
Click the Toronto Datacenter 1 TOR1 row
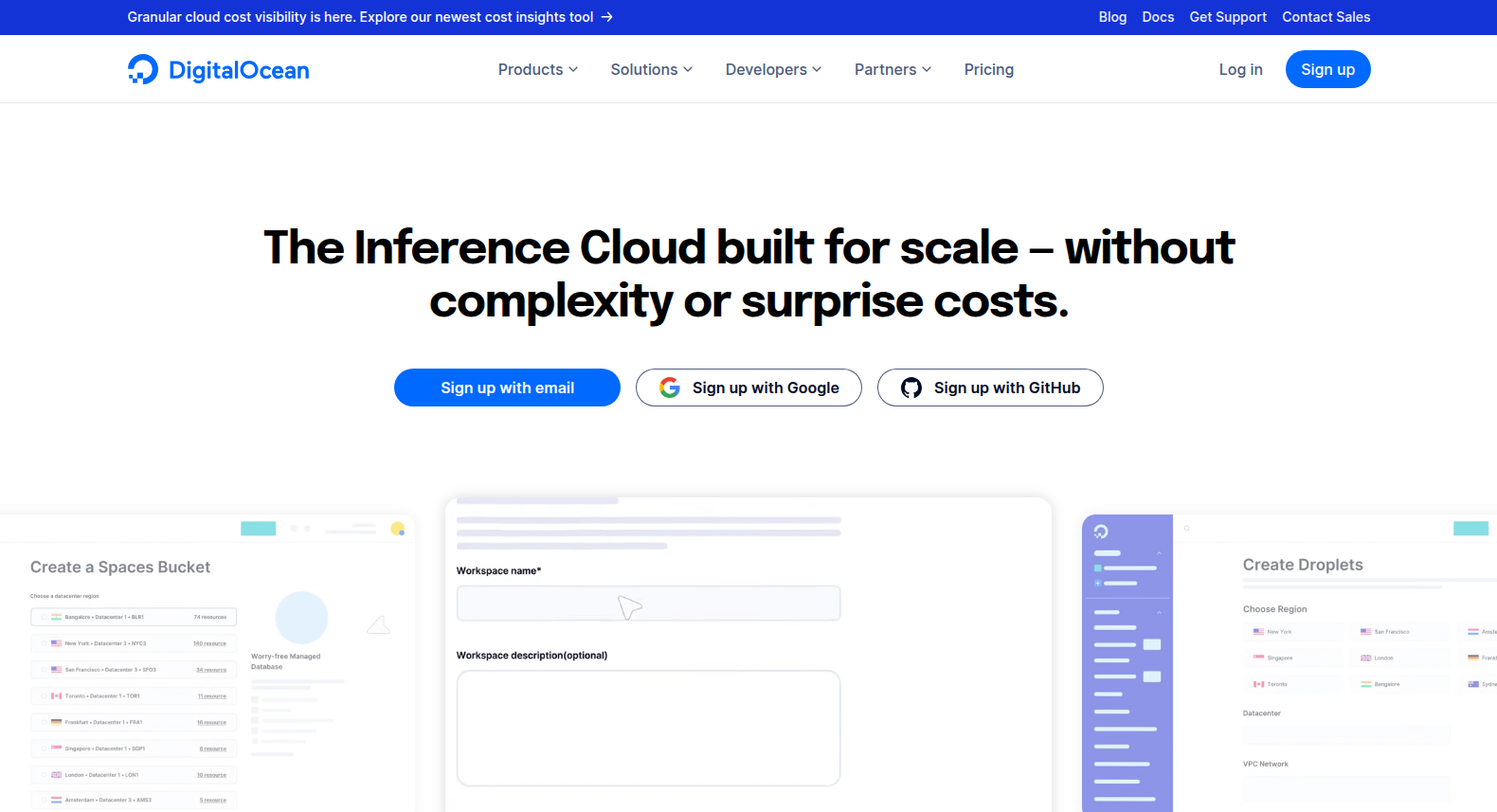(x=134, y=696)
